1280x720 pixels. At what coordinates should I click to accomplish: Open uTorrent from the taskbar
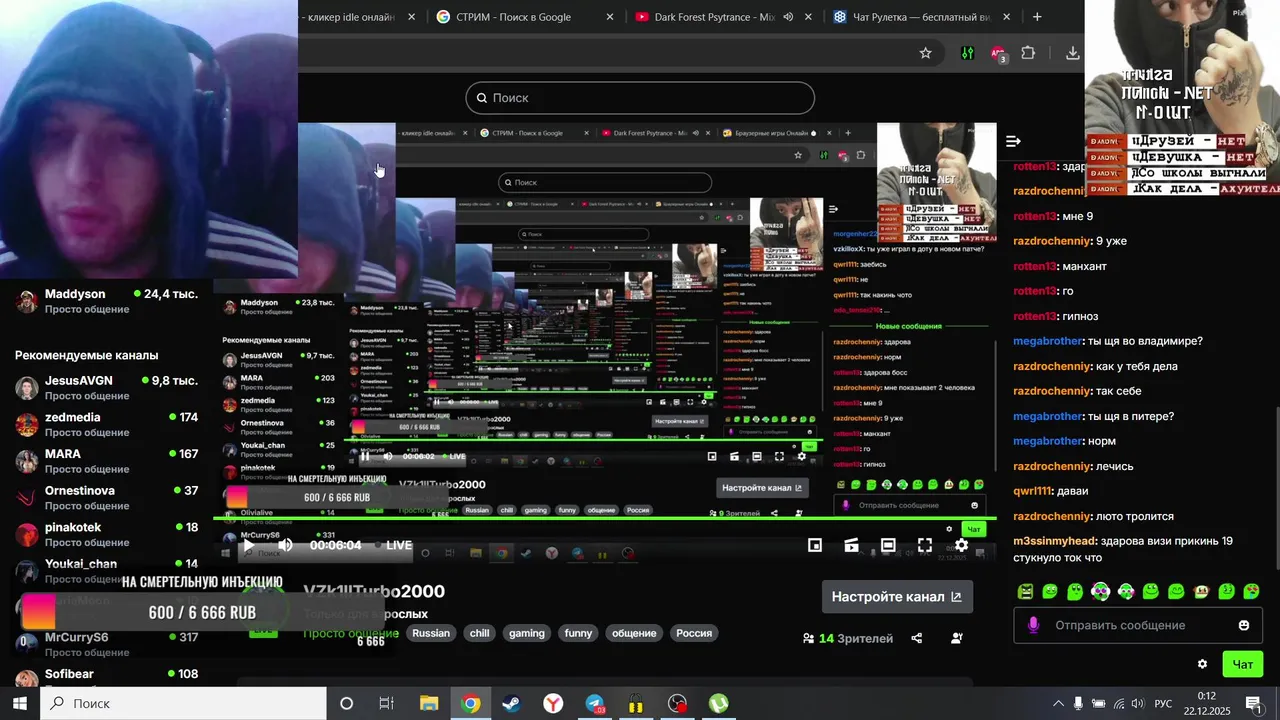(x=719, y=703)
